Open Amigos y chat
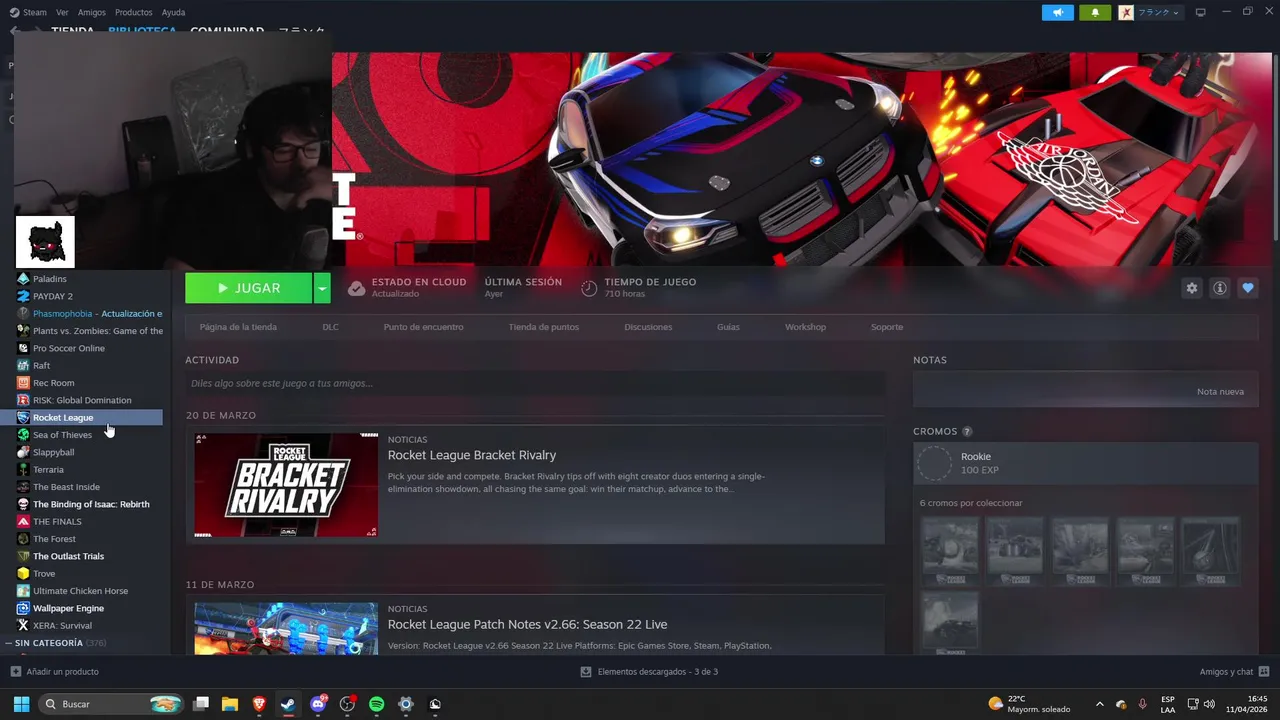The height and width of the screenshot is (720, 1280). click(x=1226, y=672)
